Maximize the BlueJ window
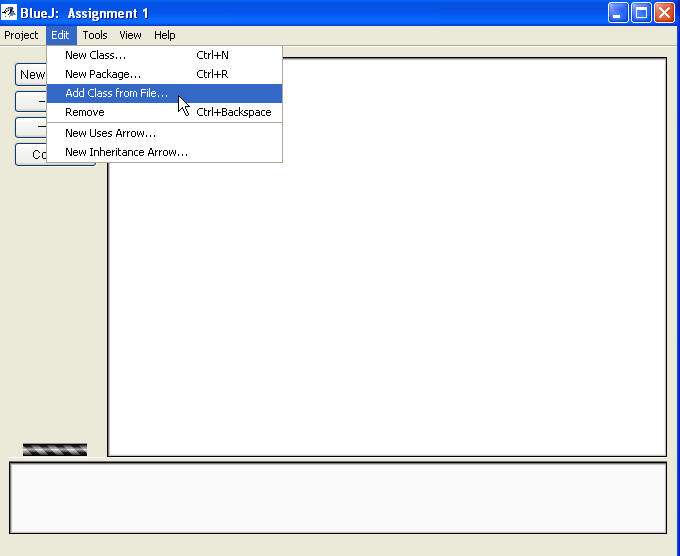The width and height of the screenshot is (680, 556). tap(641, 13)
